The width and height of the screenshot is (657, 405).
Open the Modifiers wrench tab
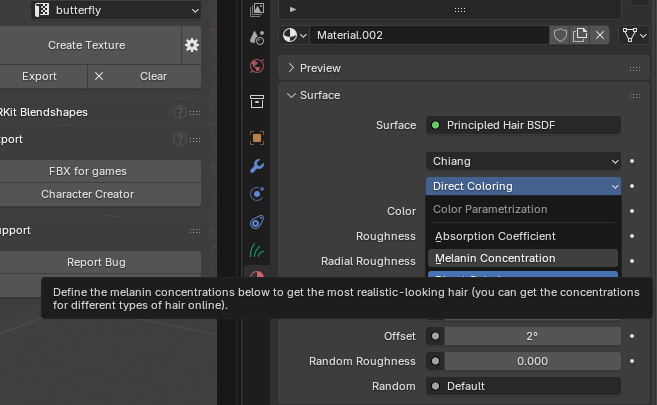[257, 166]
